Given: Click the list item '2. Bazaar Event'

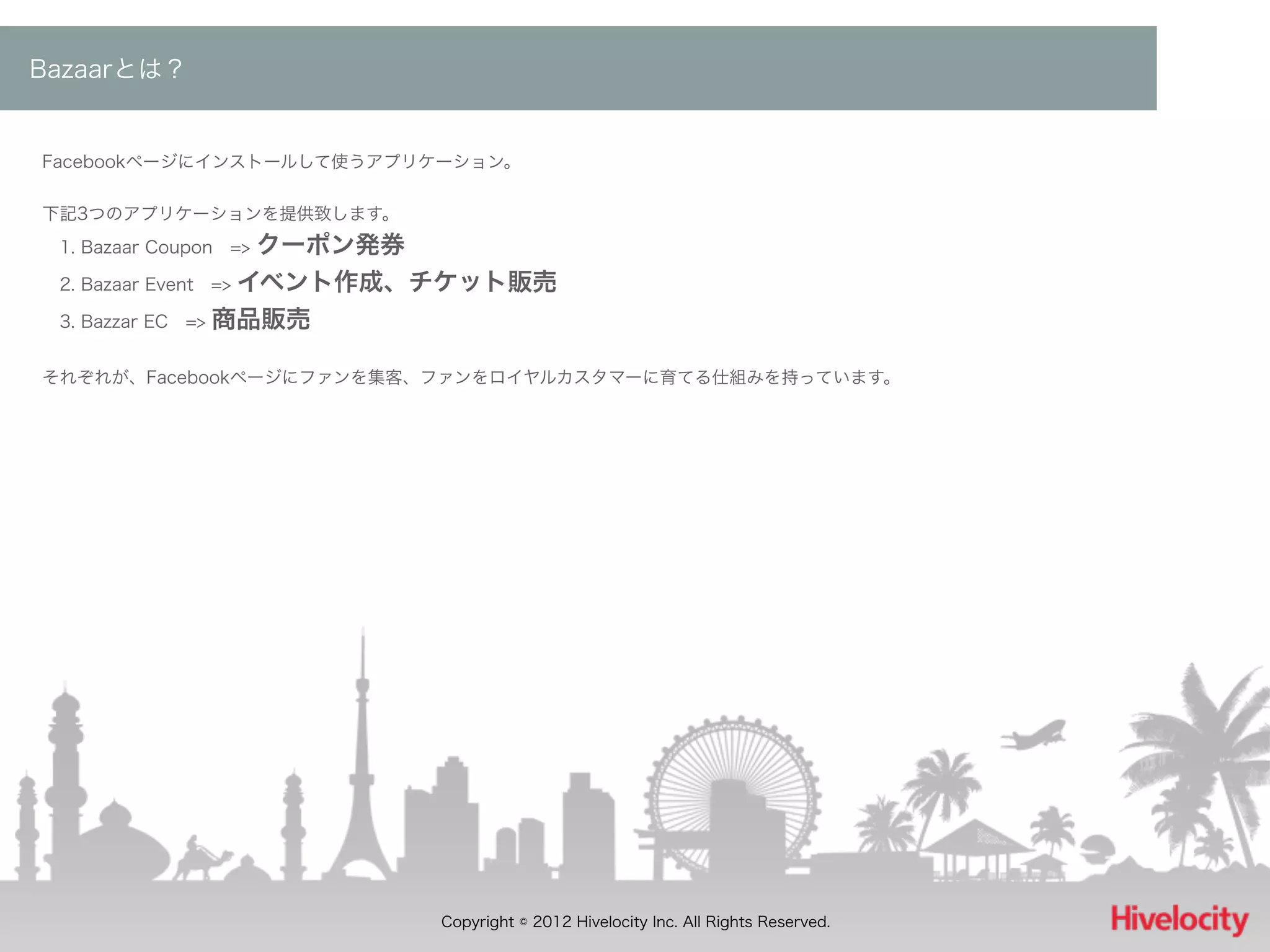Looking at the screenshot, I should pyautogui.click(x=127, y=284).
